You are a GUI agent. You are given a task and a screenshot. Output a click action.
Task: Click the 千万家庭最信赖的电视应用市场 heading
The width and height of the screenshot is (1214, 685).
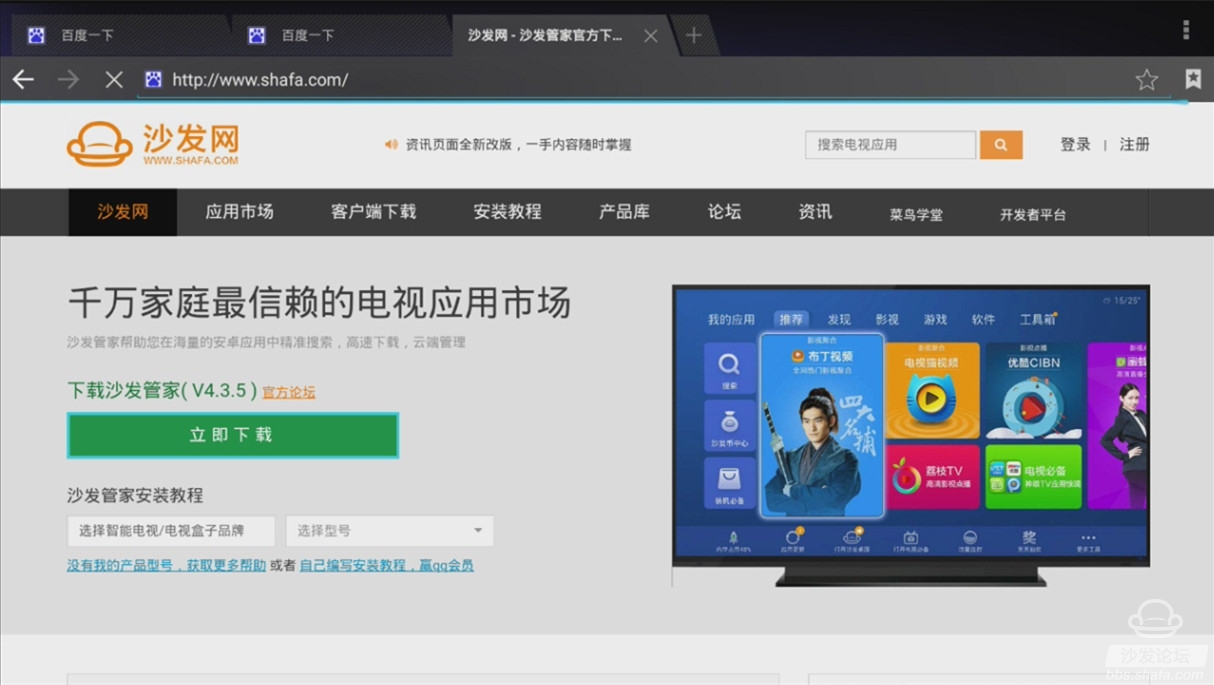[319, 302]
